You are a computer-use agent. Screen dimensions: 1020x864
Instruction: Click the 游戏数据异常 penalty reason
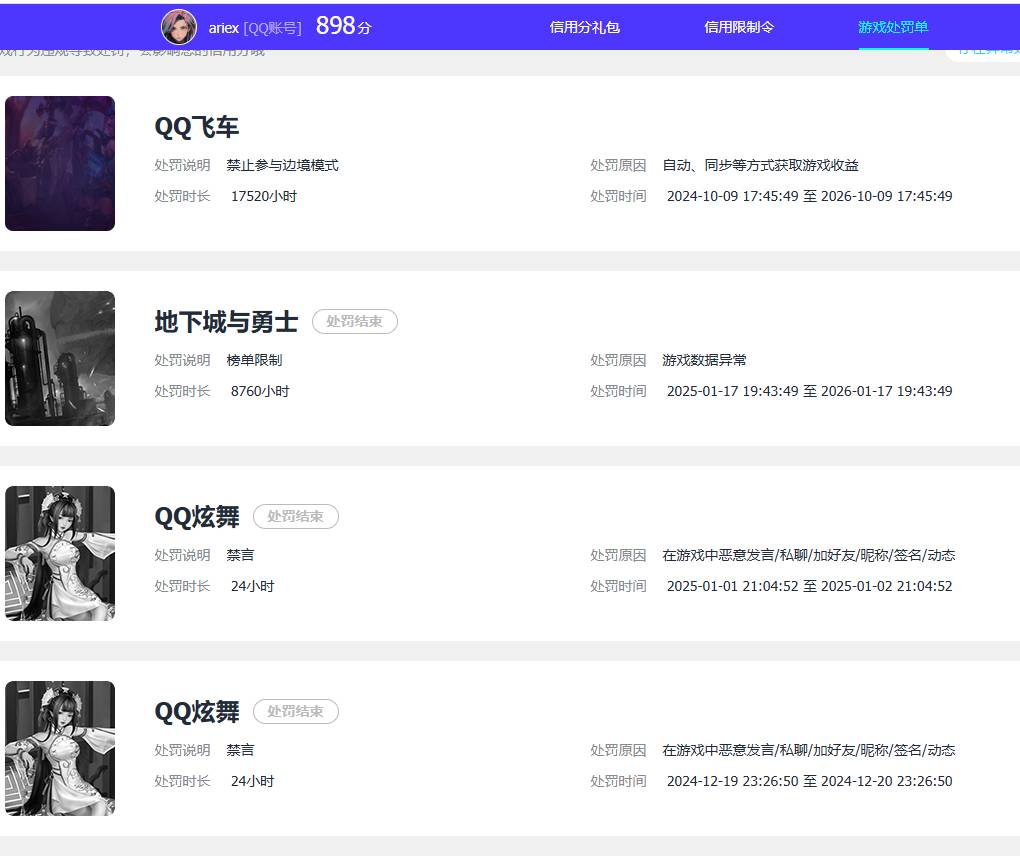coord(704,360)
